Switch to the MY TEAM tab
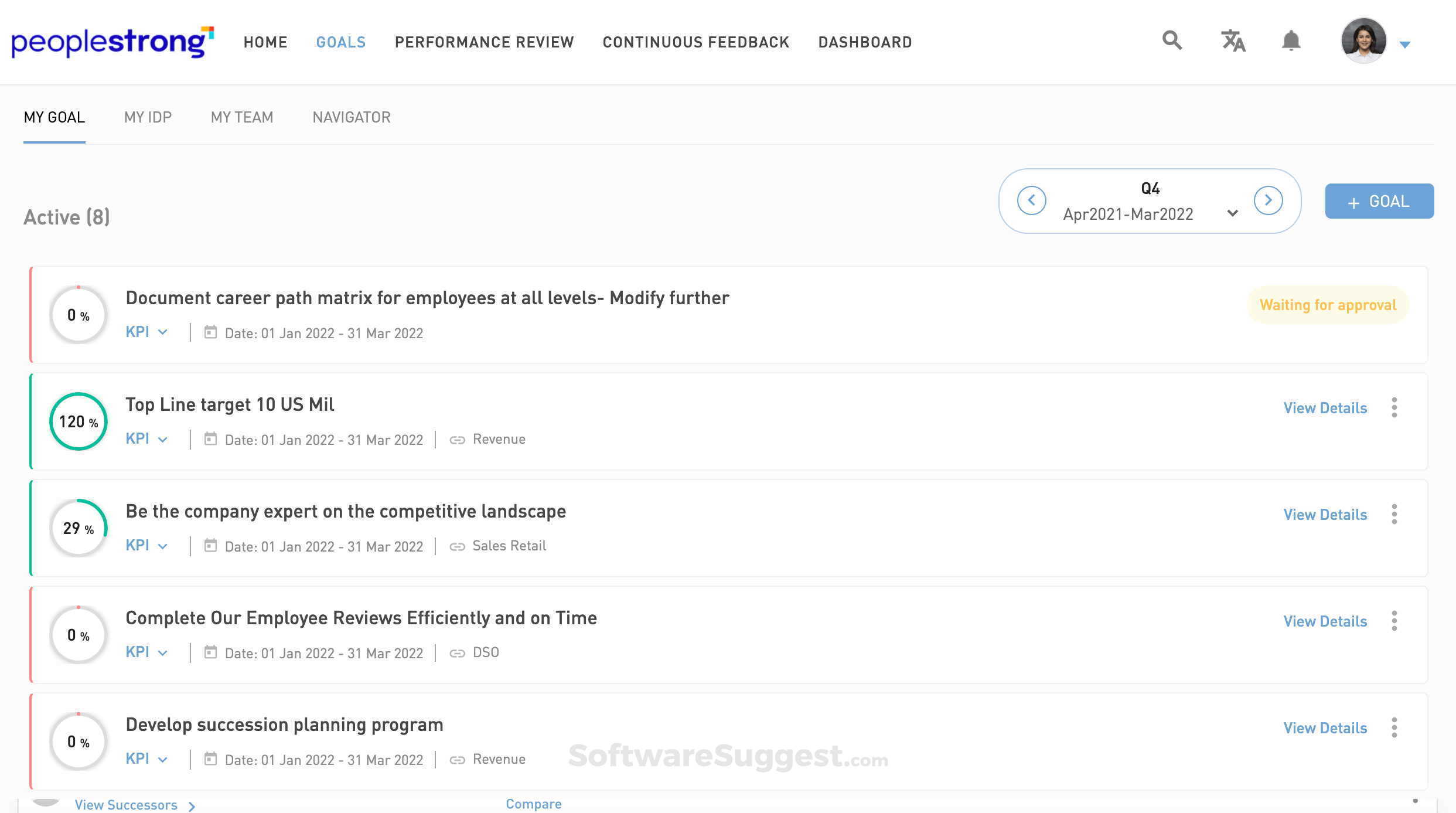Screen dimensions: 1456x813 coord(242,117)
